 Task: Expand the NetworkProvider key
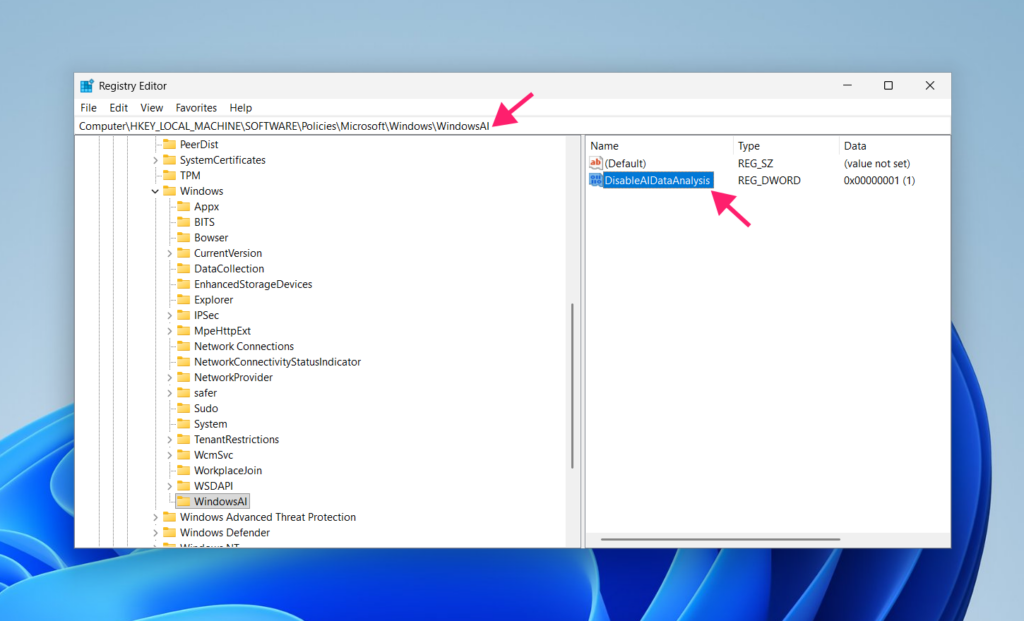[x=170, y=377]
